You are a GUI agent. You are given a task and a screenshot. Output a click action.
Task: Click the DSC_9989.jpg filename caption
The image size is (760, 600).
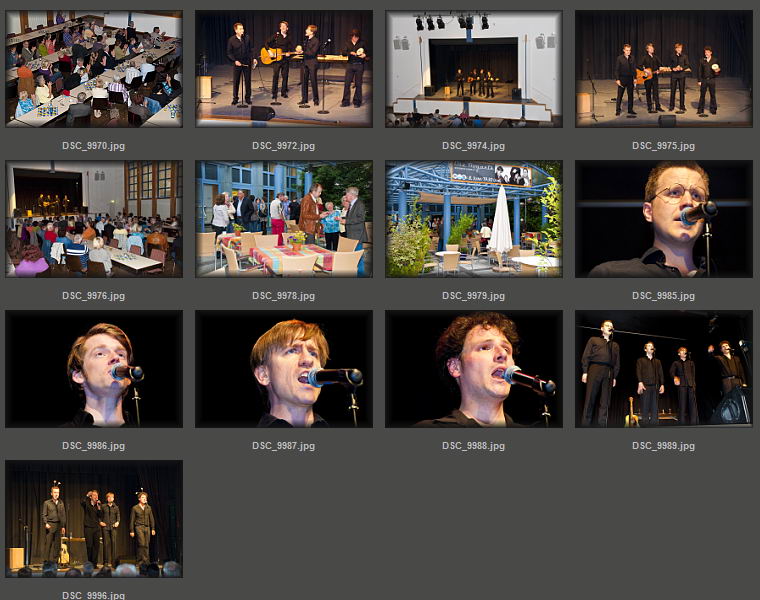[x=663, y=446]
